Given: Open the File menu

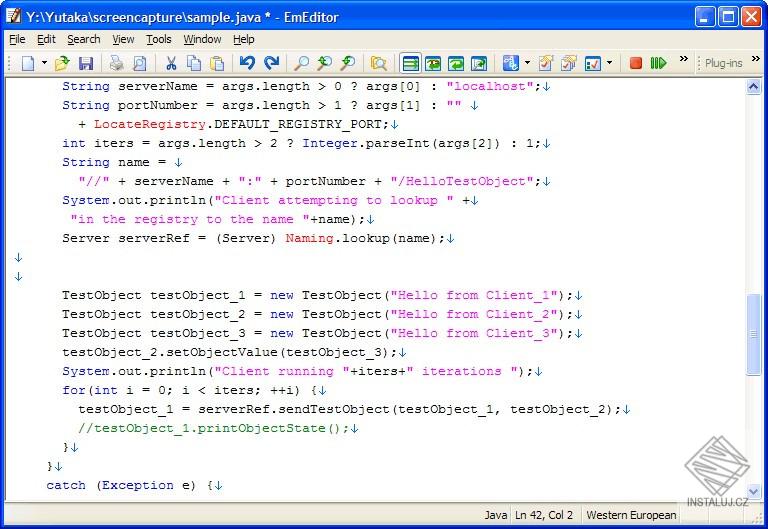Looking at the screenshot, I should (x=17, y=39).
